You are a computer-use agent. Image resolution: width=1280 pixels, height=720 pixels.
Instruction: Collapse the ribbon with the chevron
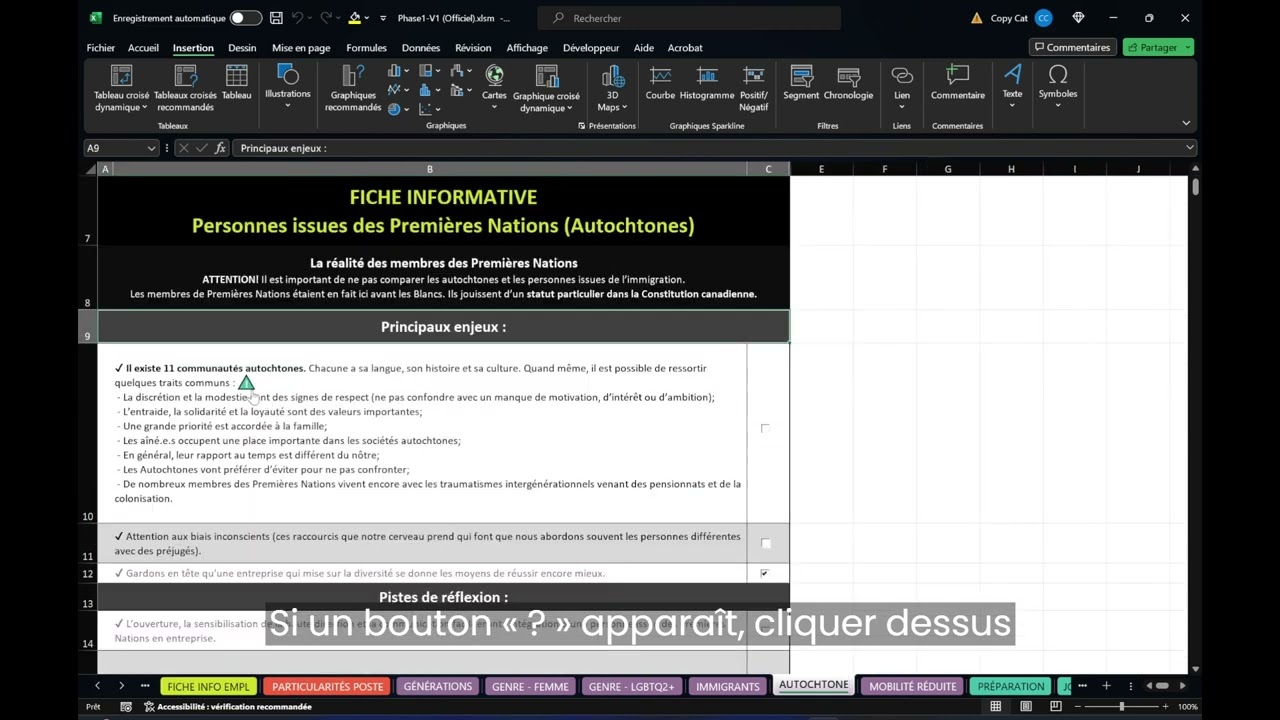1186,123
